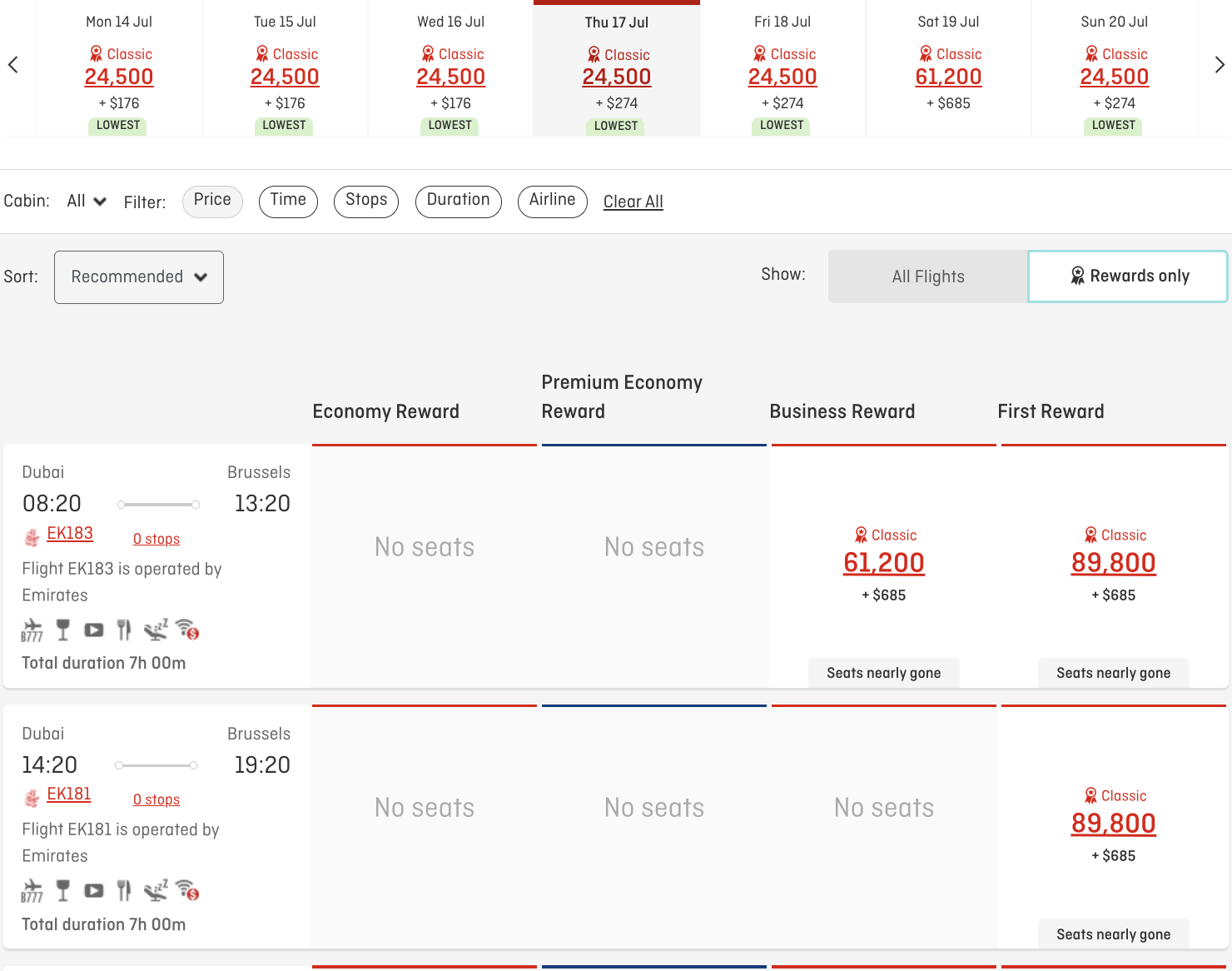The height and width of the screenshot is (971, 1232).
Task: Click the Classic reward ribbon icon in EK183 Business
Action: coord(861,535)
